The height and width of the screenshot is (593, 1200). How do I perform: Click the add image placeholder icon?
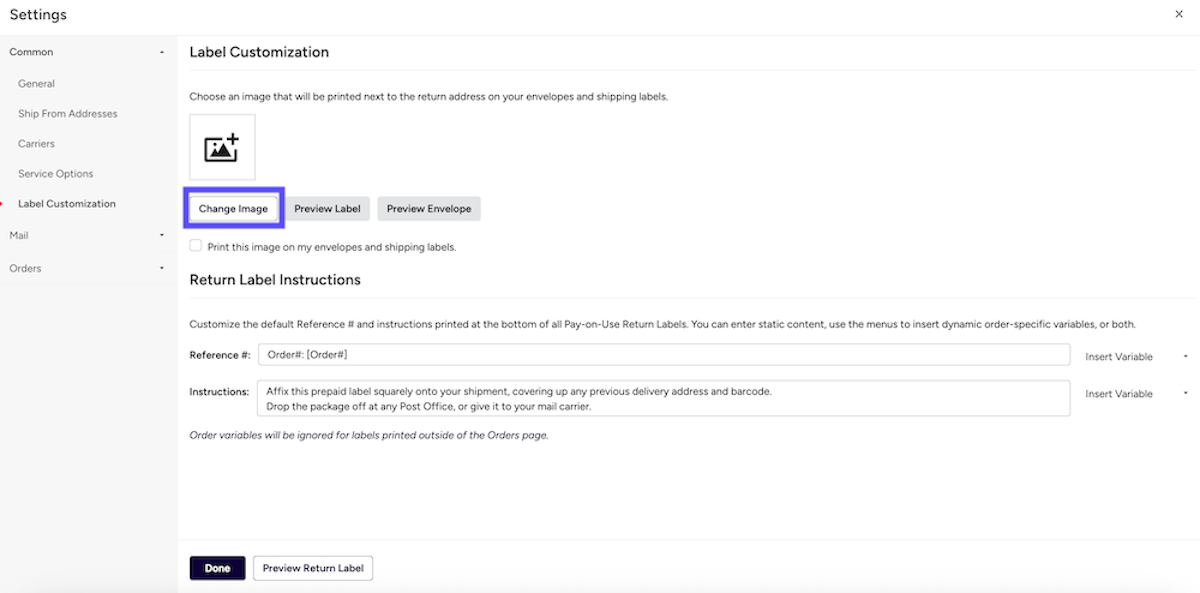pyautogui.click(x=222, y=147)
